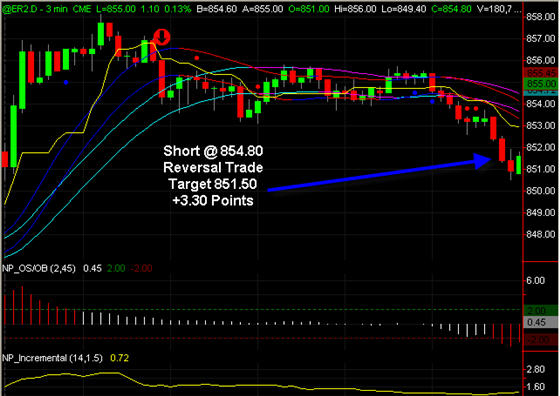Click the gray 0.45 marker on oscillator axis

541,322
